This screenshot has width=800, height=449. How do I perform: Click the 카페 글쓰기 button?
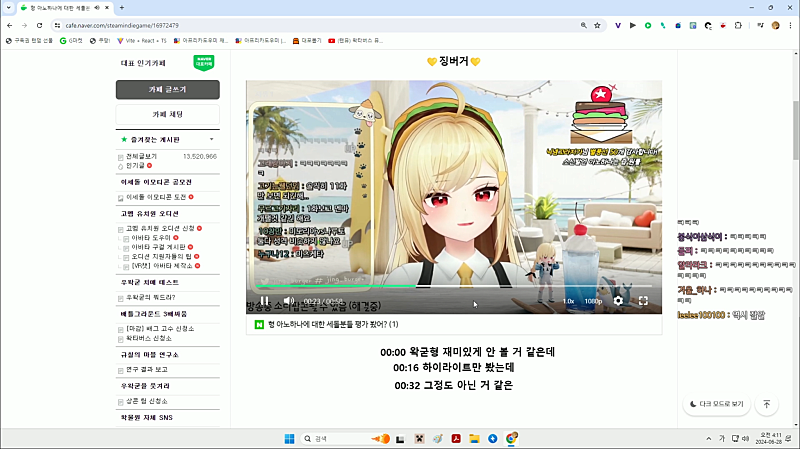click(167, 90)
